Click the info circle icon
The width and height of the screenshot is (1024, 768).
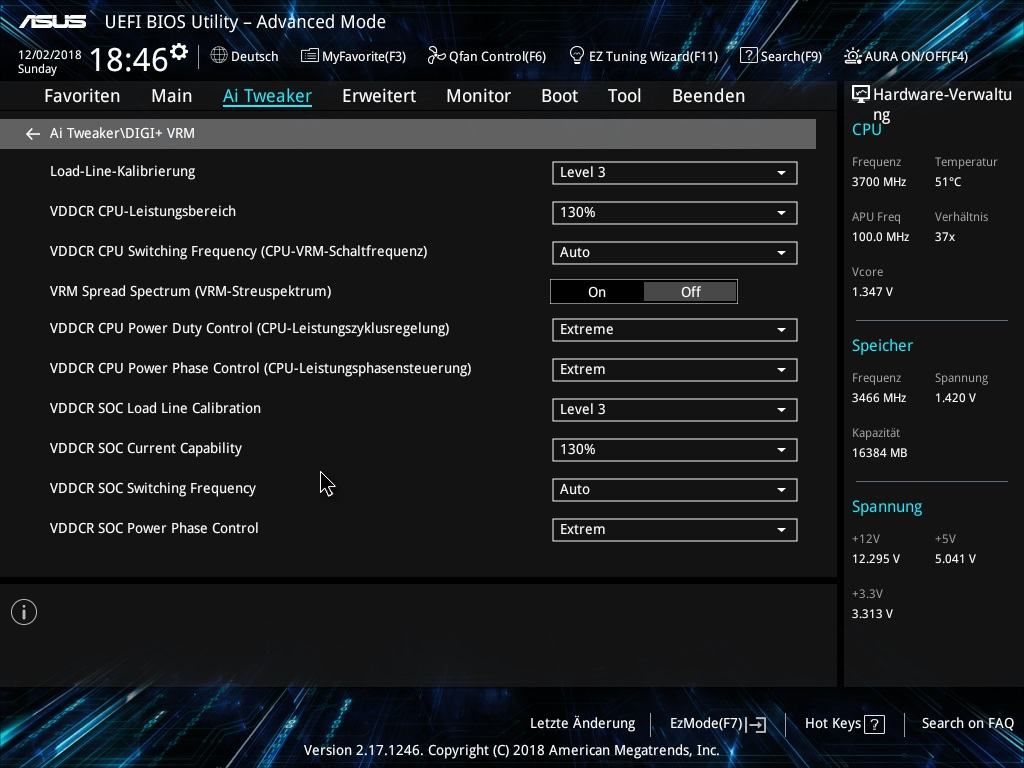click(24, 612)
